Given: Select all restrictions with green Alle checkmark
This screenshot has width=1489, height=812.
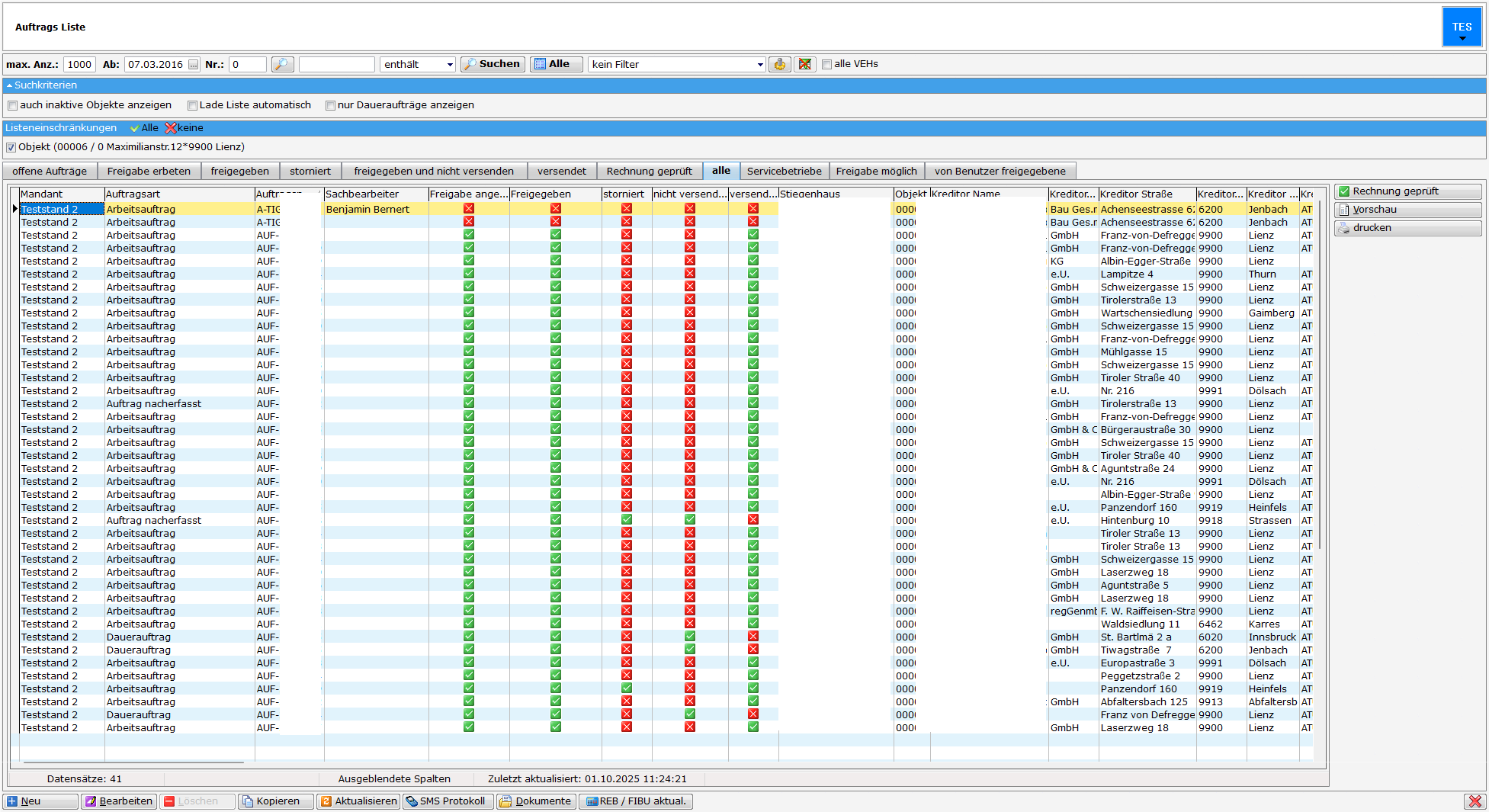Looking at the screenshot, I should (x=145, y=128).
